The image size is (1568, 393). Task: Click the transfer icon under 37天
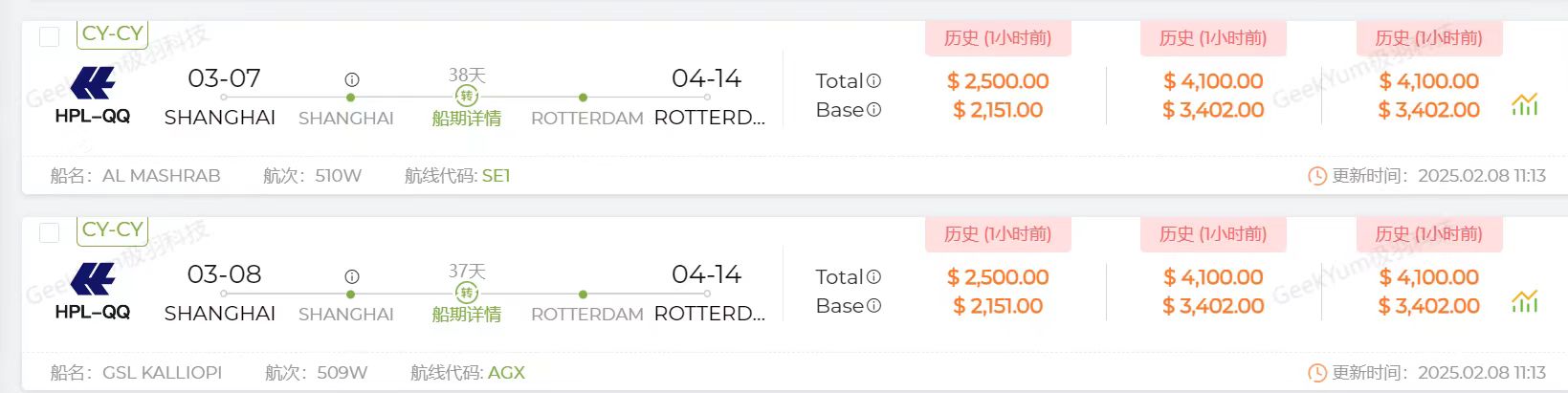tap(467, 293)
